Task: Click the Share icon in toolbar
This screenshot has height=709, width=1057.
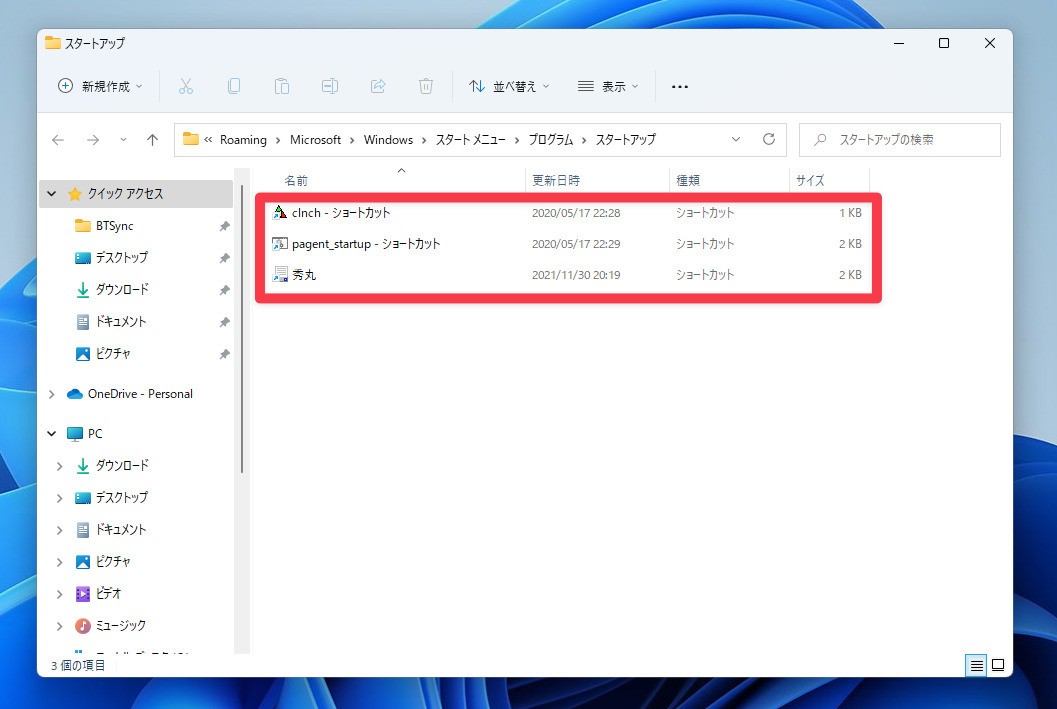Action: (378, 86)
